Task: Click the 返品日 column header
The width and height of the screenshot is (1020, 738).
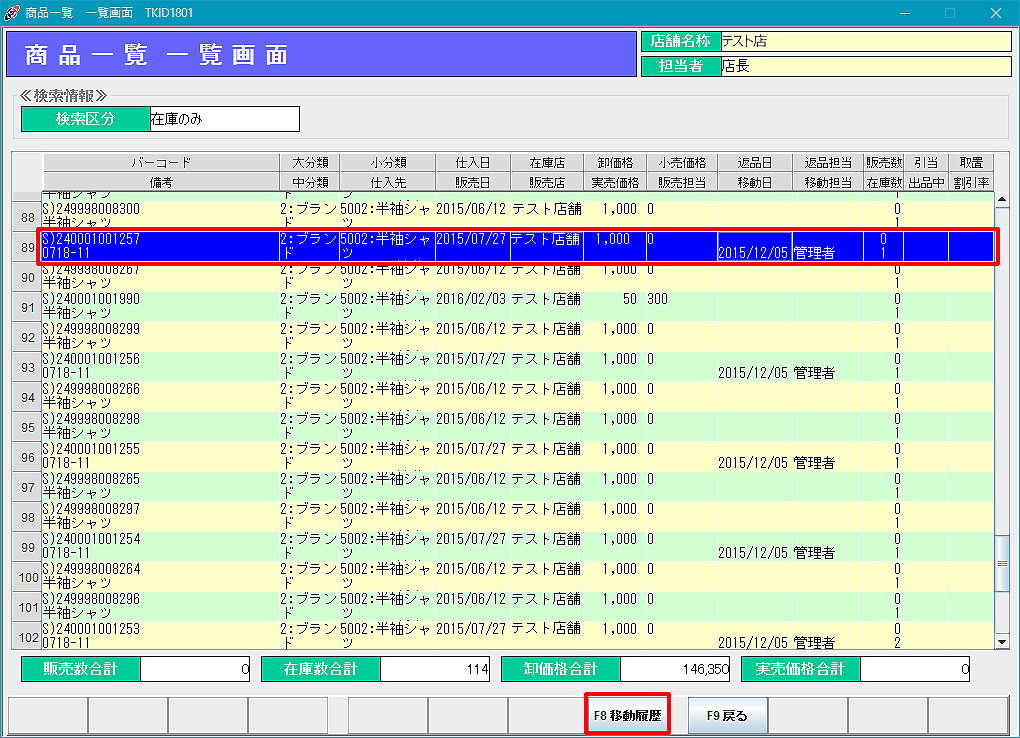Action: coord(754,162)
